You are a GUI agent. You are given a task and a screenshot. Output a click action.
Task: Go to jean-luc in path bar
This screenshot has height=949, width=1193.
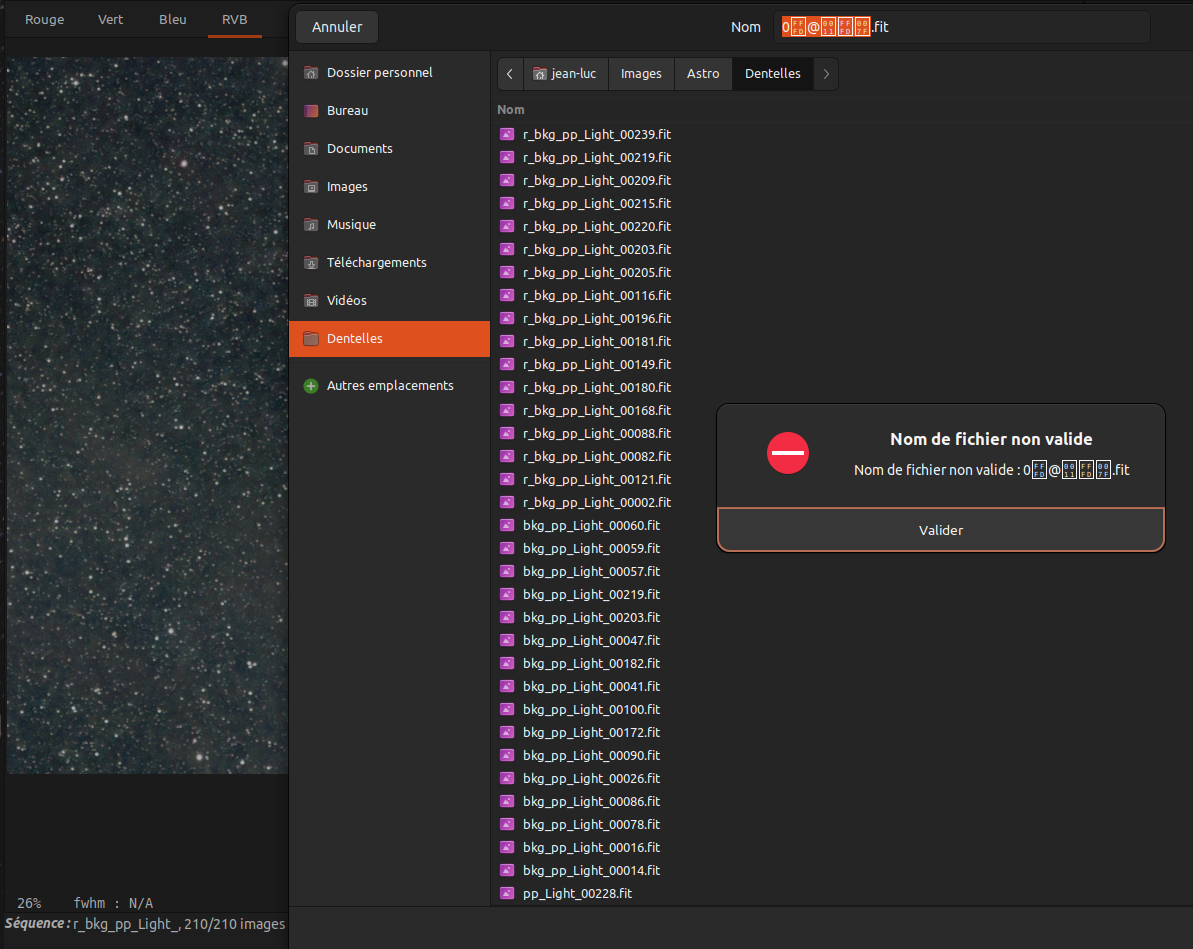pyautogui.click(x=565, y=74)
